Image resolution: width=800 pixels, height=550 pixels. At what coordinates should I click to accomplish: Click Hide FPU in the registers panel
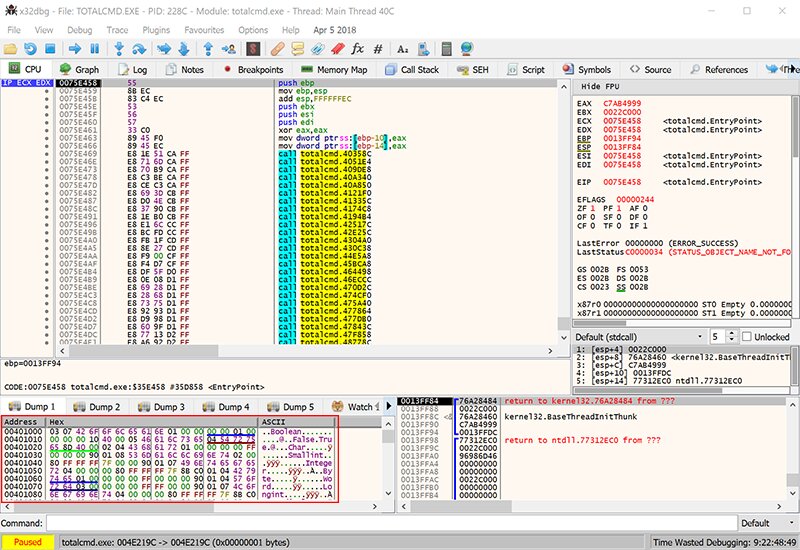pos(599,87)
